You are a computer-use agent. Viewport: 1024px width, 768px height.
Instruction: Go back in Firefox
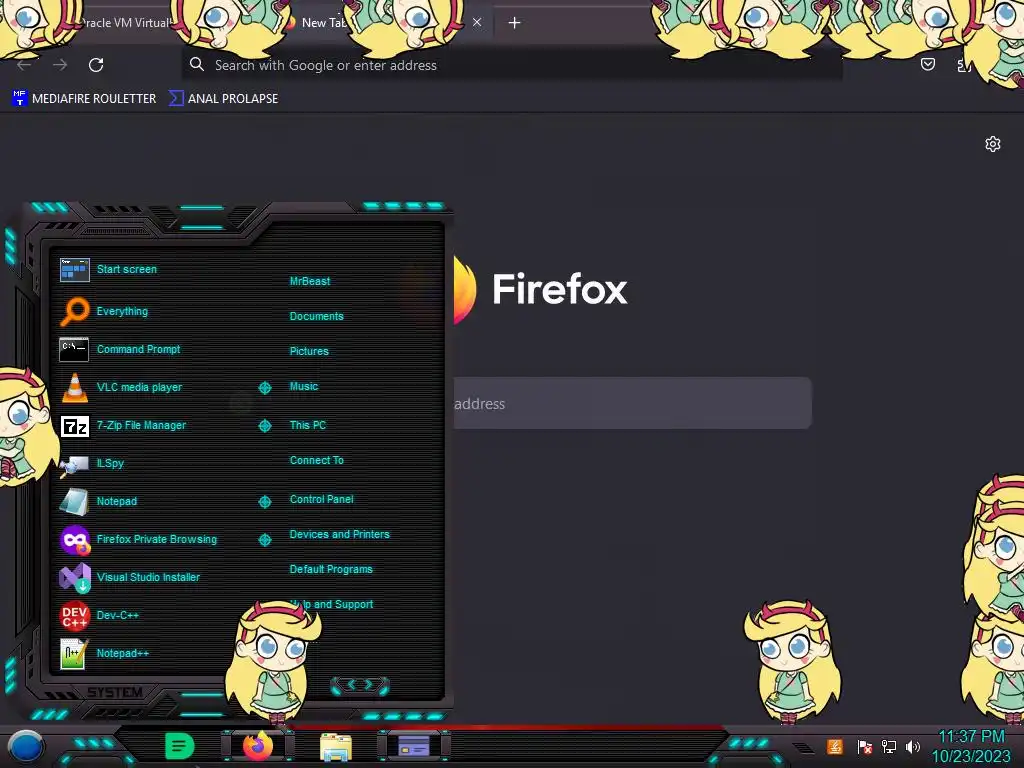24,65
